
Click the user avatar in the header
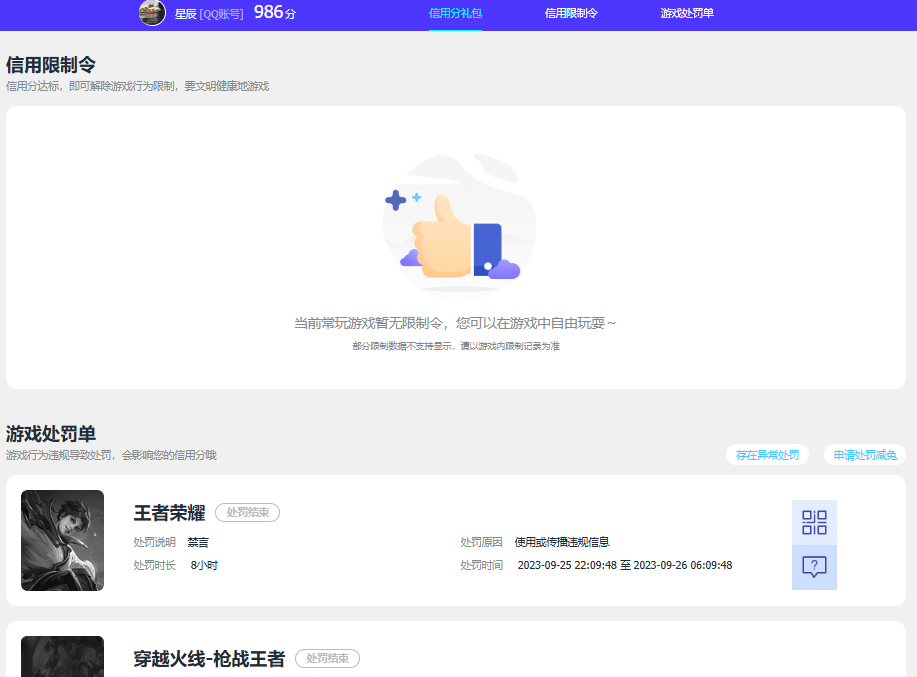[x=152, y=13]
